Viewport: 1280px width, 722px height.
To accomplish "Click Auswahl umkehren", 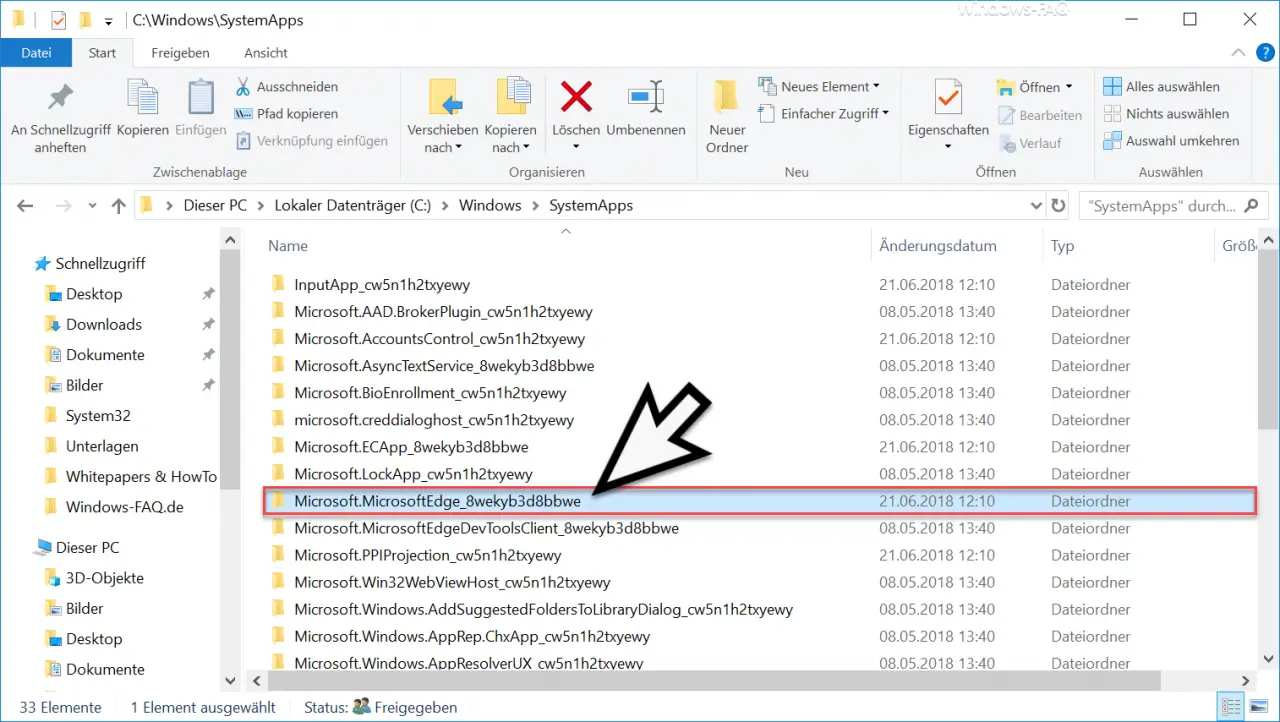I will pyautogui.click(x=1171, y=141).
